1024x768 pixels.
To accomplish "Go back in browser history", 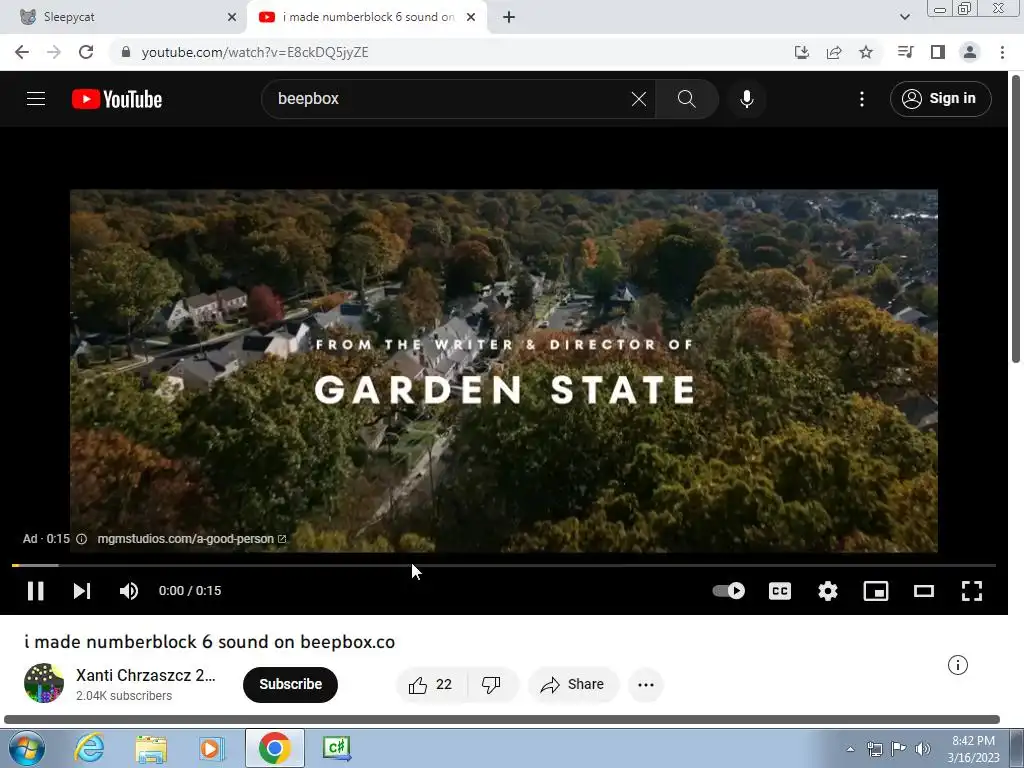I will coord(22,52).
